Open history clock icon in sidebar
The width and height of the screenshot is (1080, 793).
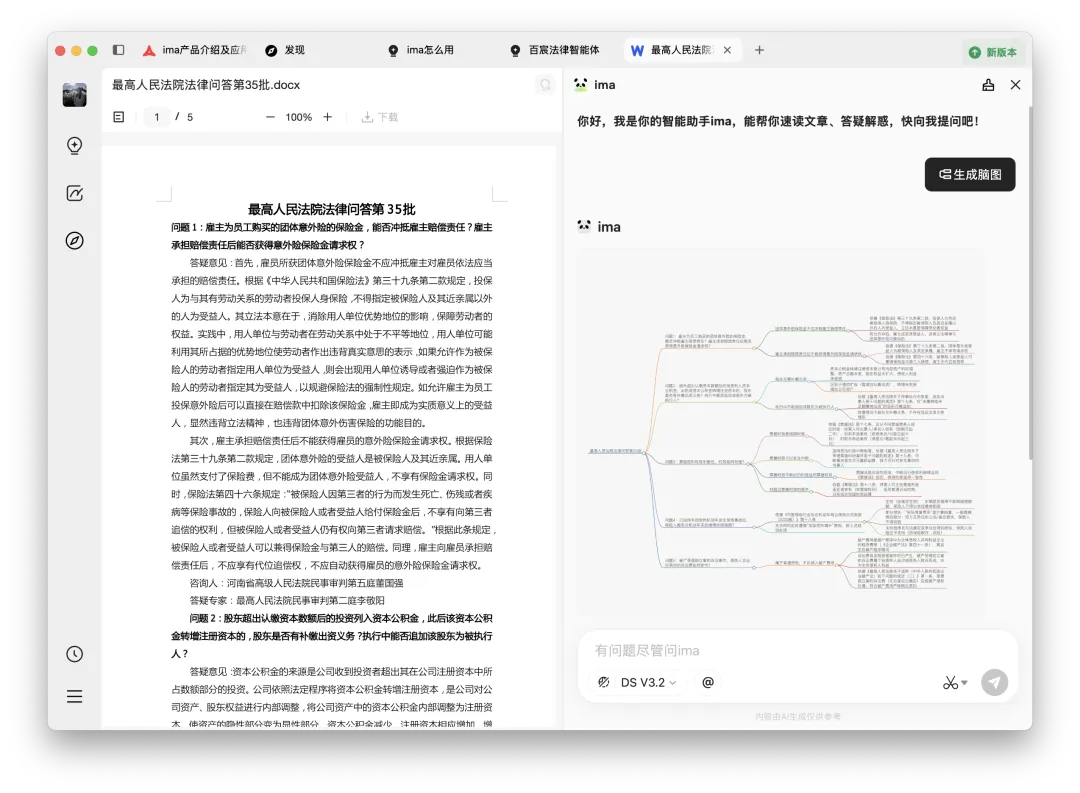click(74, 654)
